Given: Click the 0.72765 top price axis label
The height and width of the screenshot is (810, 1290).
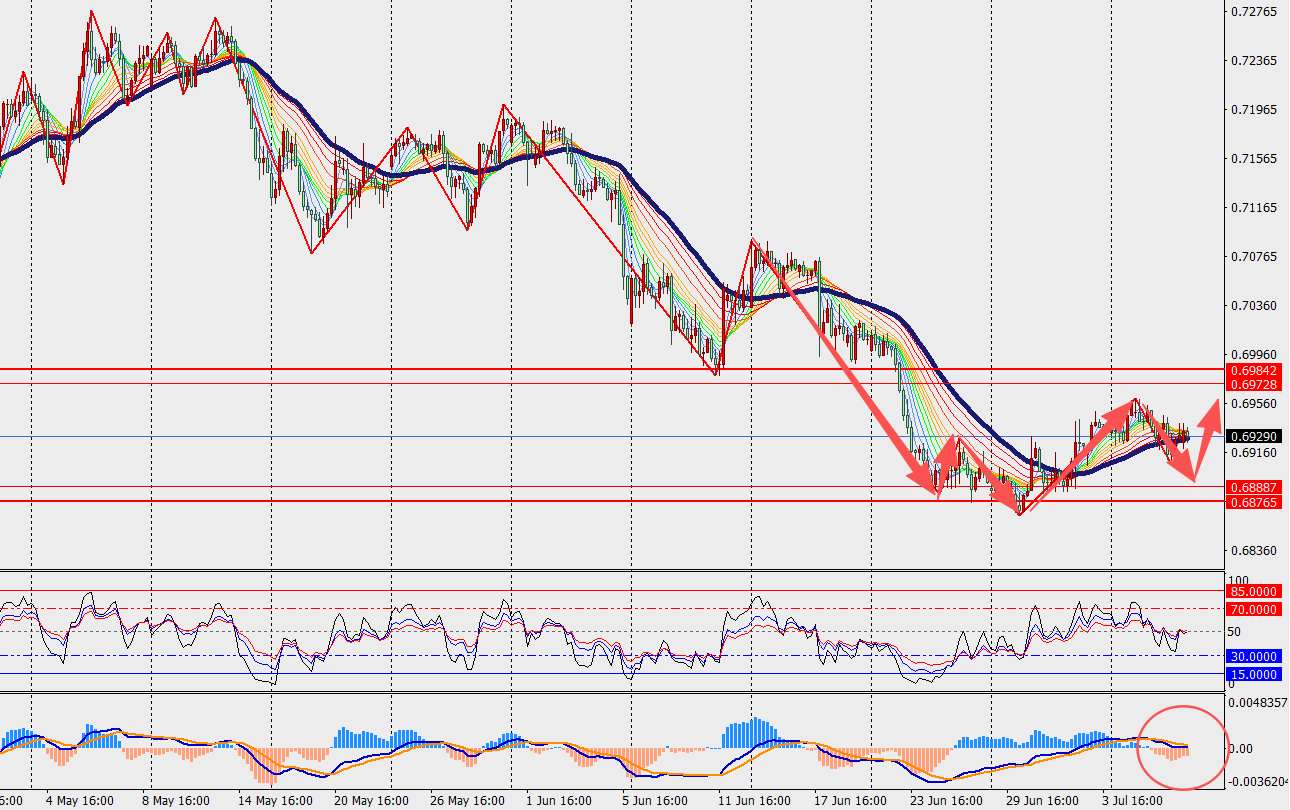Looking at the screenshot, I should 1254,12.
